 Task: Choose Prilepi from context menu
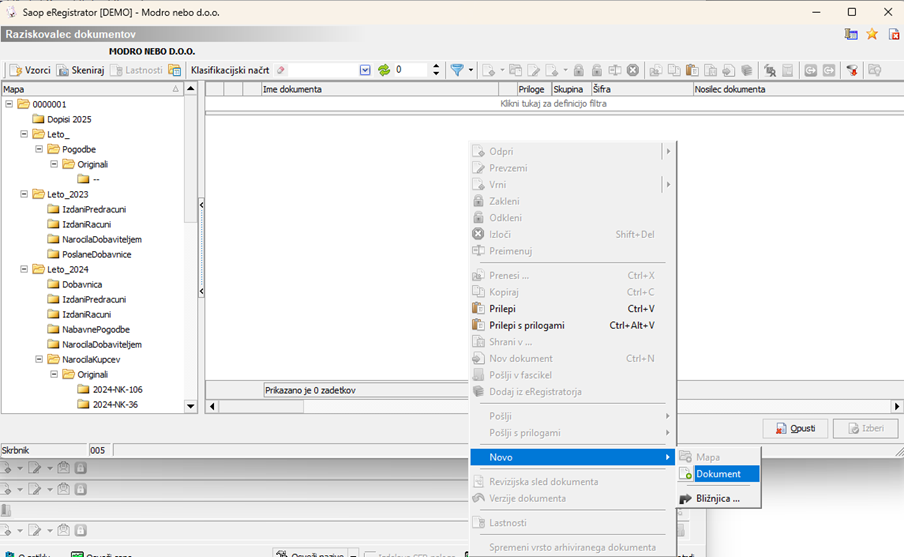point(502,309)
